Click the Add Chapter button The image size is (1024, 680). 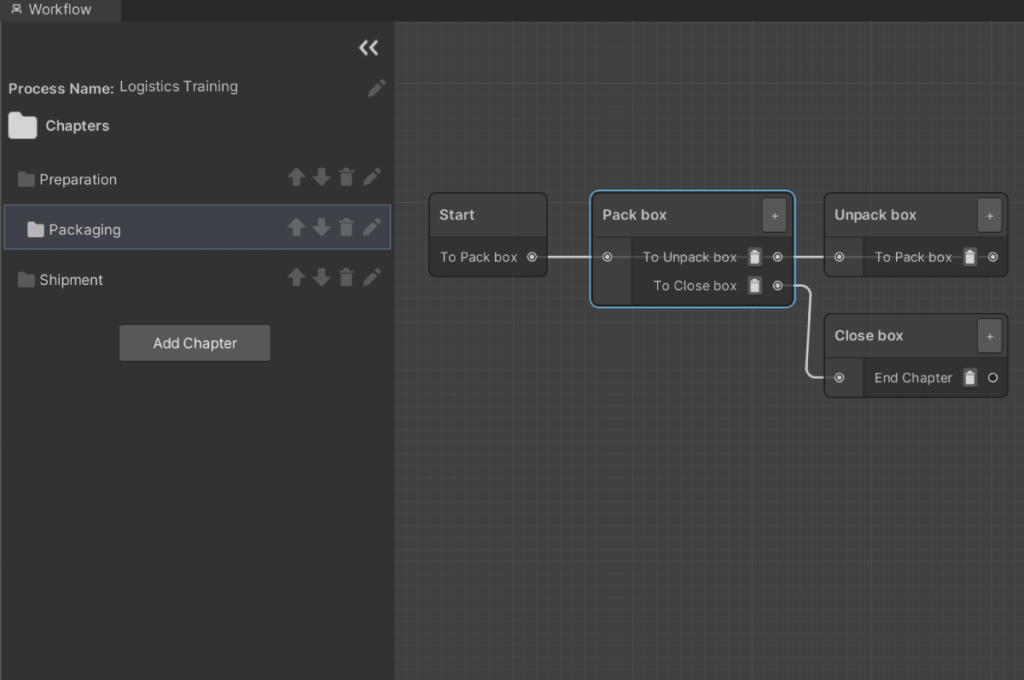pos(195,343)
